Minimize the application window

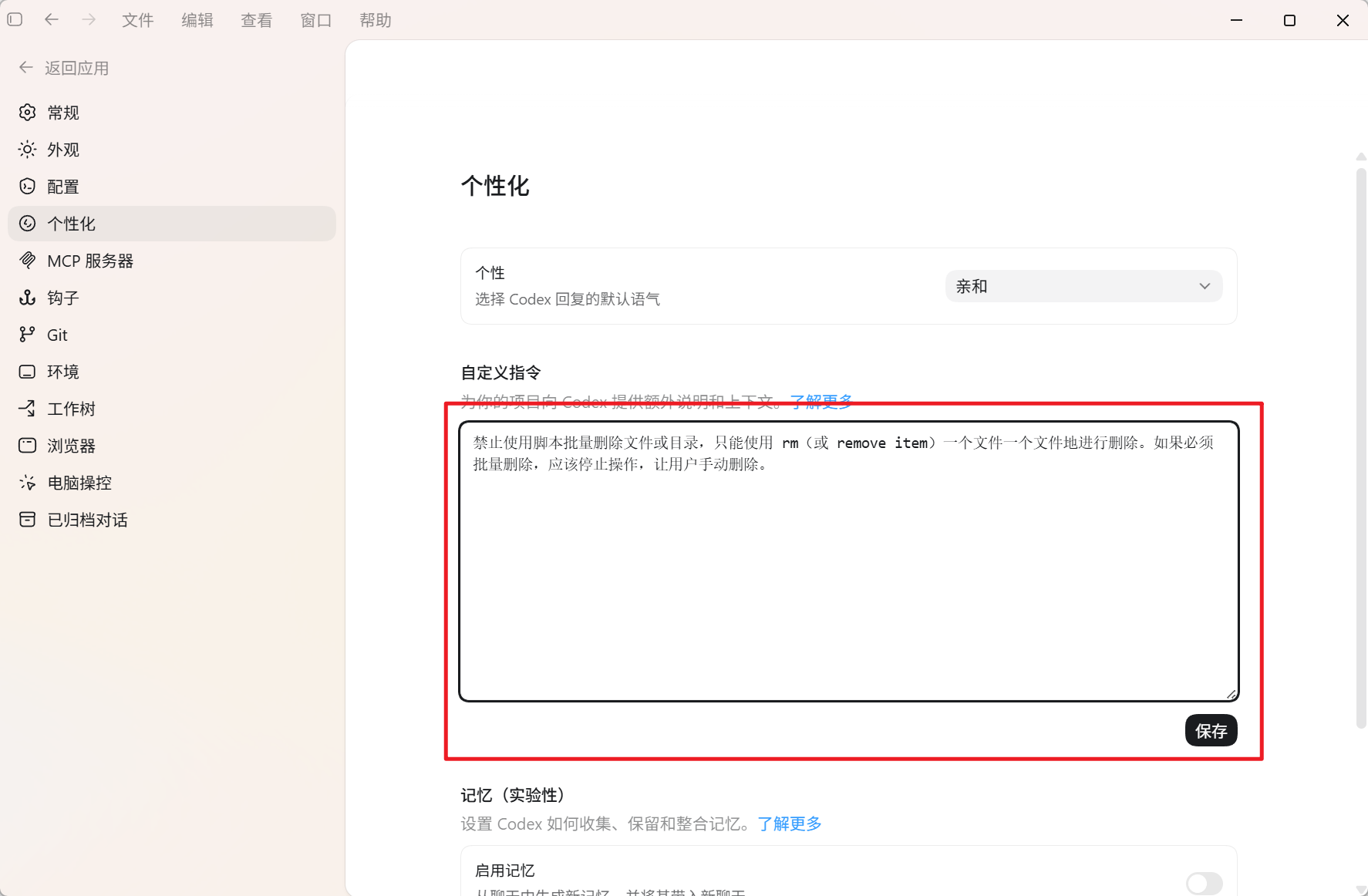click(1237, 20)
